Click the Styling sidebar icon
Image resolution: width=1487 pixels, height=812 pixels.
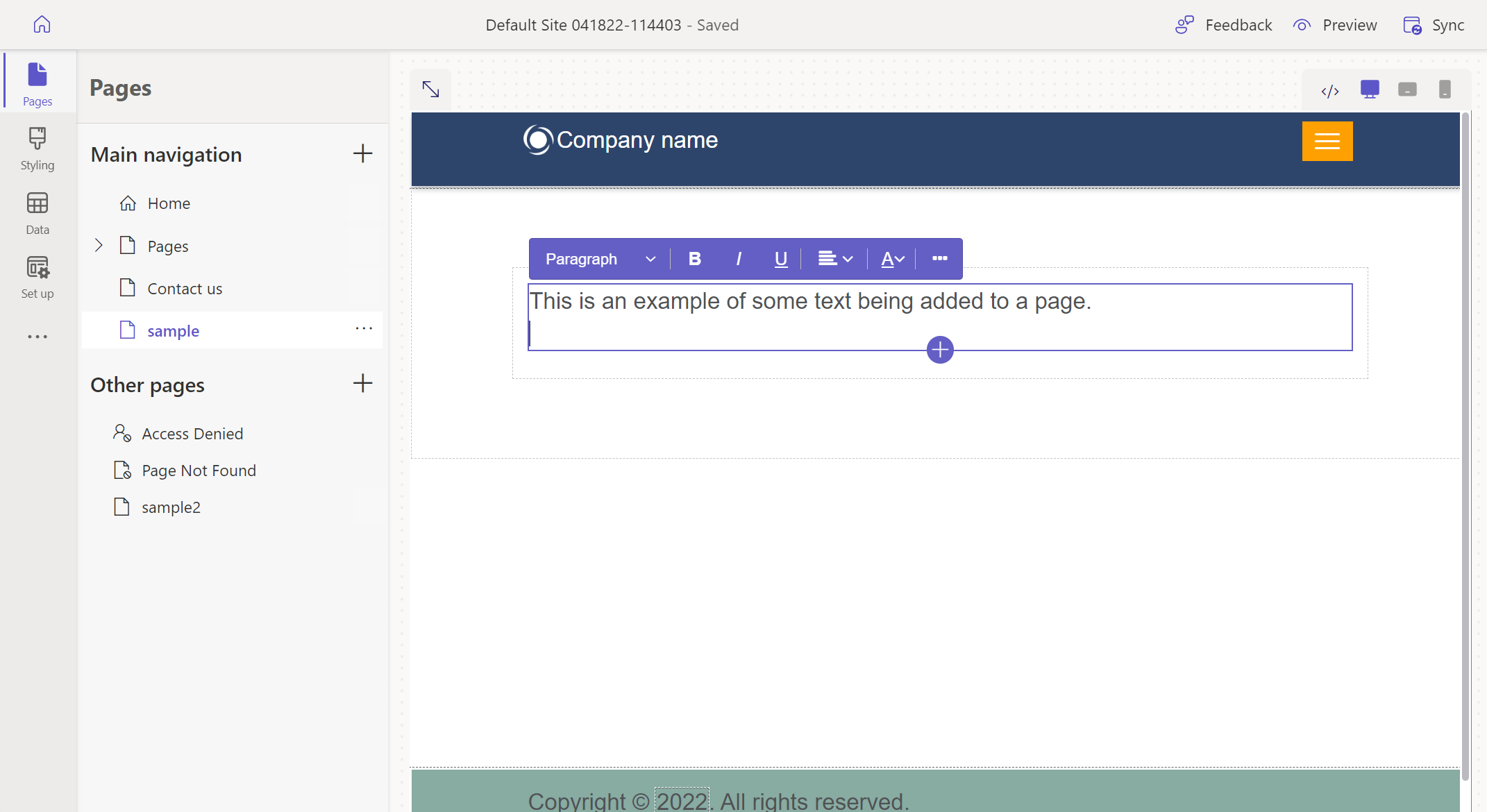37,149
